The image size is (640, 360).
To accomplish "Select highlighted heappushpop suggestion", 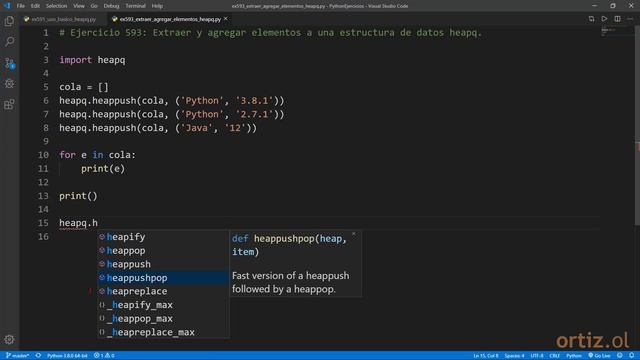I will coord(163,278).
